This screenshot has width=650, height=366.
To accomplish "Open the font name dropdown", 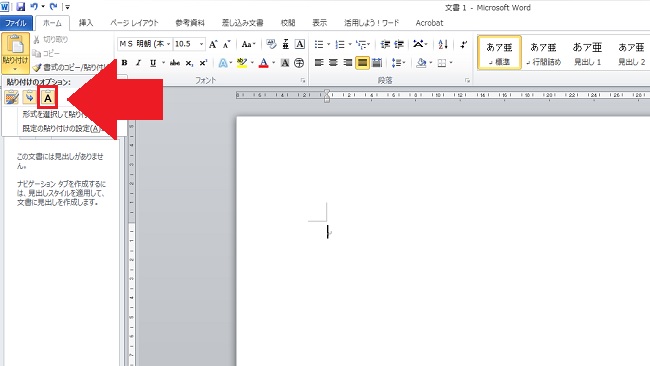I will coord(169,44).
